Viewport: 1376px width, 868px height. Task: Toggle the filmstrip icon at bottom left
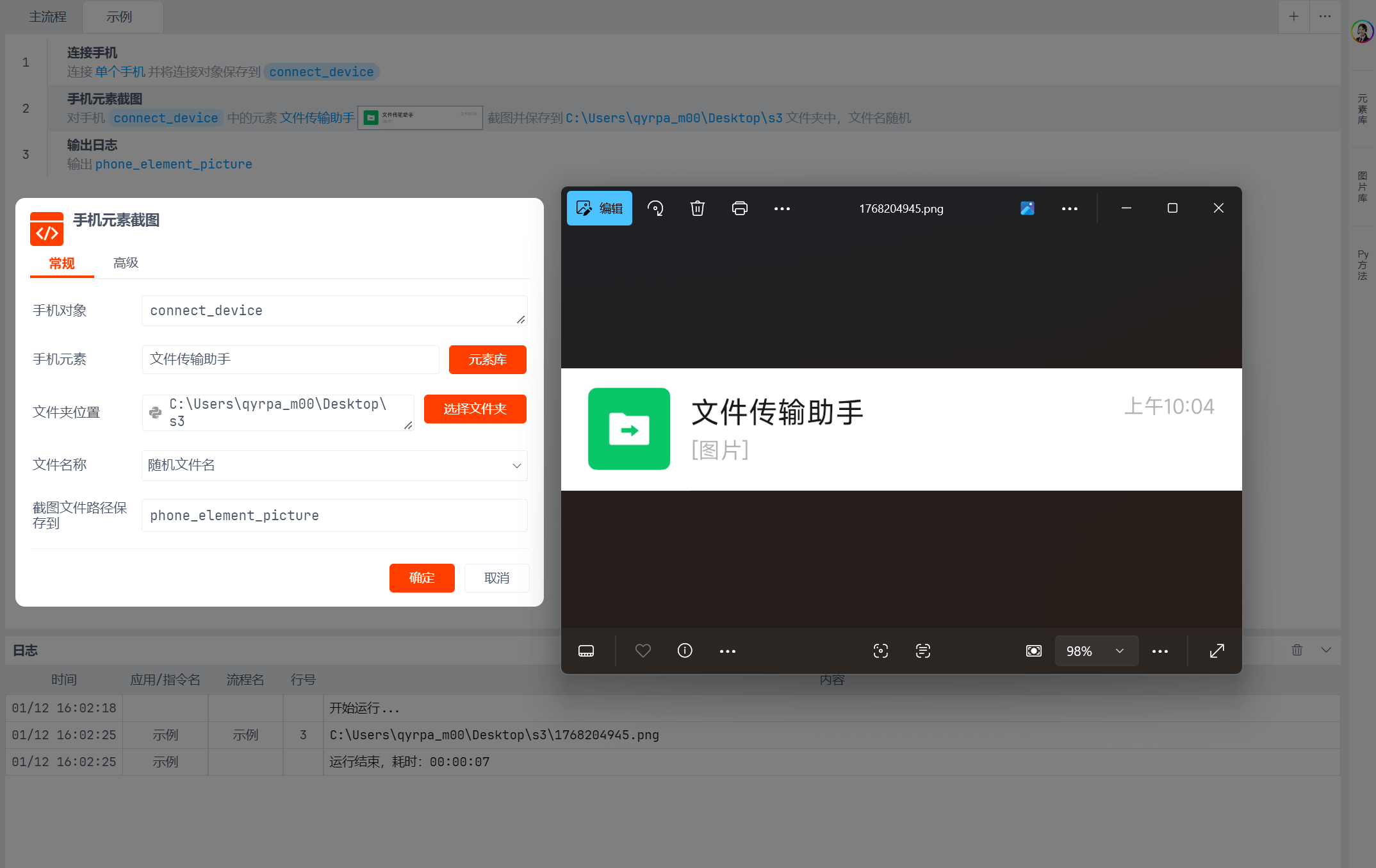click(586, 651)
